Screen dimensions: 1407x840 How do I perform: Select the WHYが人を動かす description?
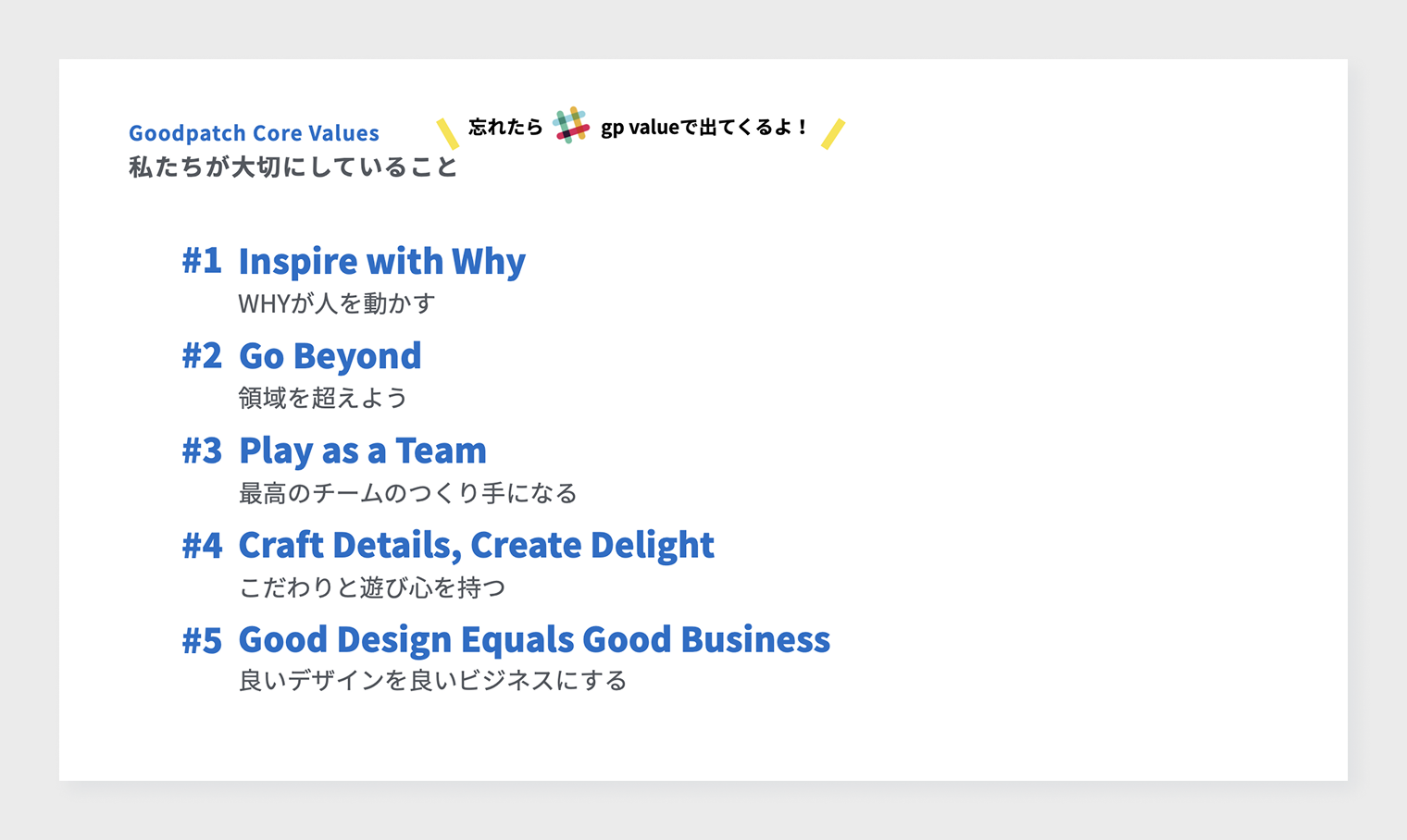336,303
